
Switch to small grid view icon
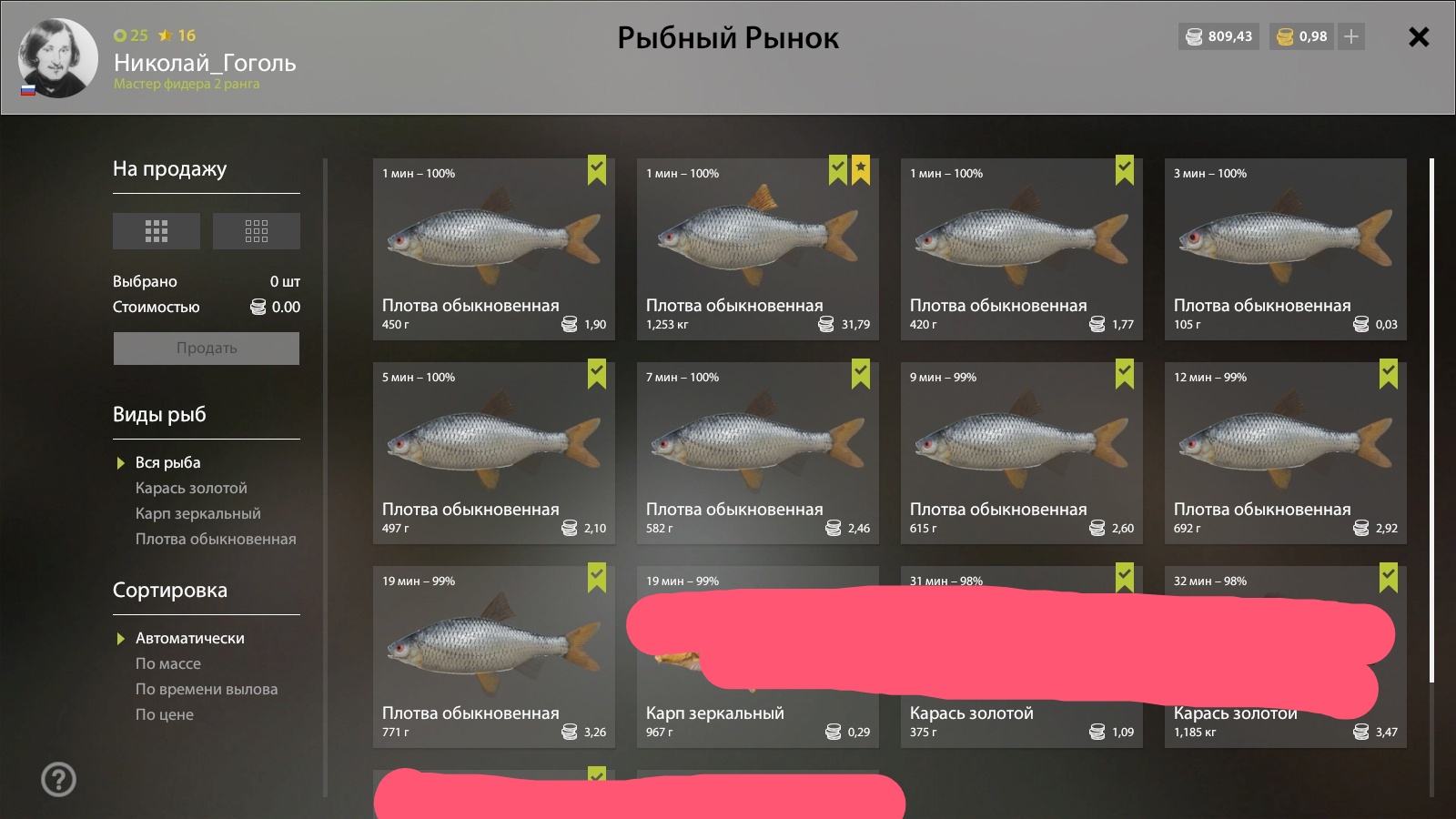tap(257, 231)
